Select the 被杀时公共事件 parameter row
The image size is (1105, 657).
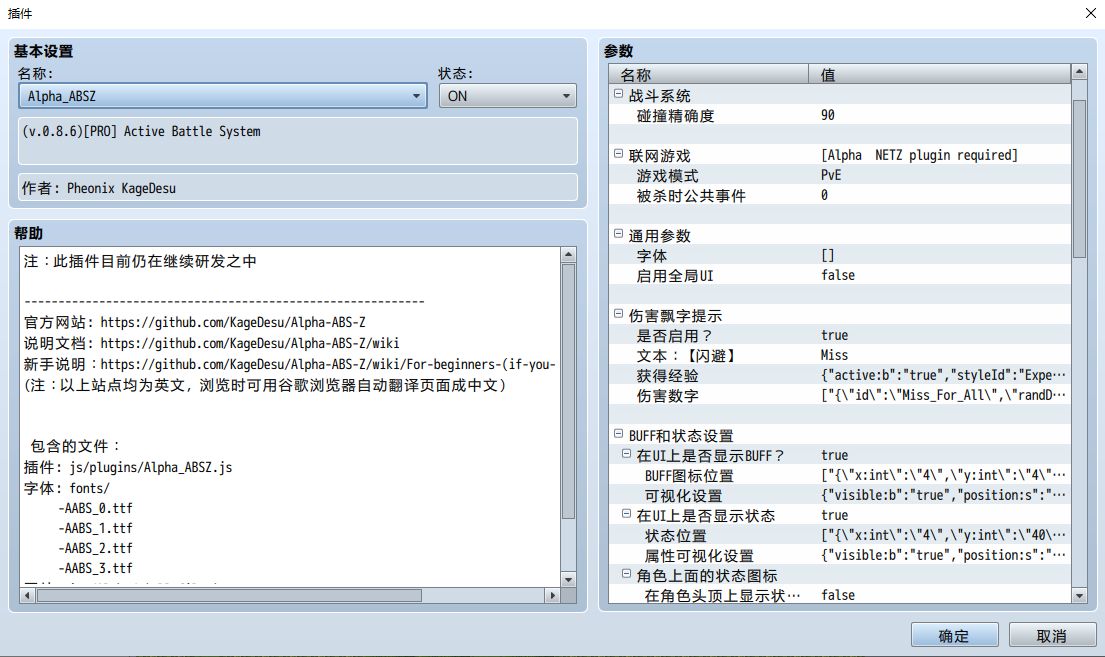[x=839, y=195]
